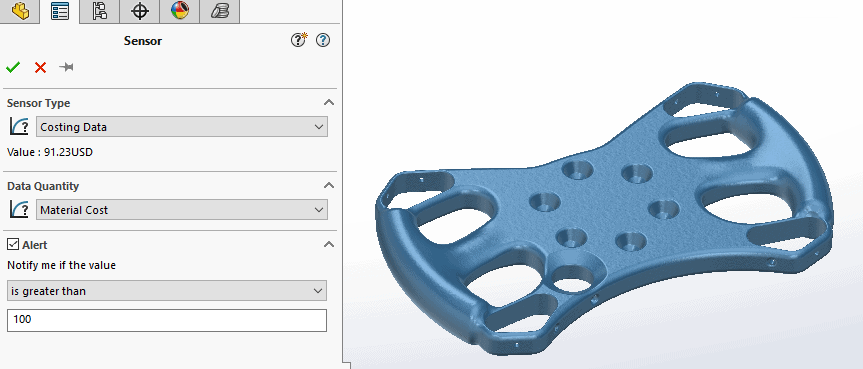Switch to the PropertyManager tab
The height and width of the screenshot is (369, 863).
pos(59,11)
